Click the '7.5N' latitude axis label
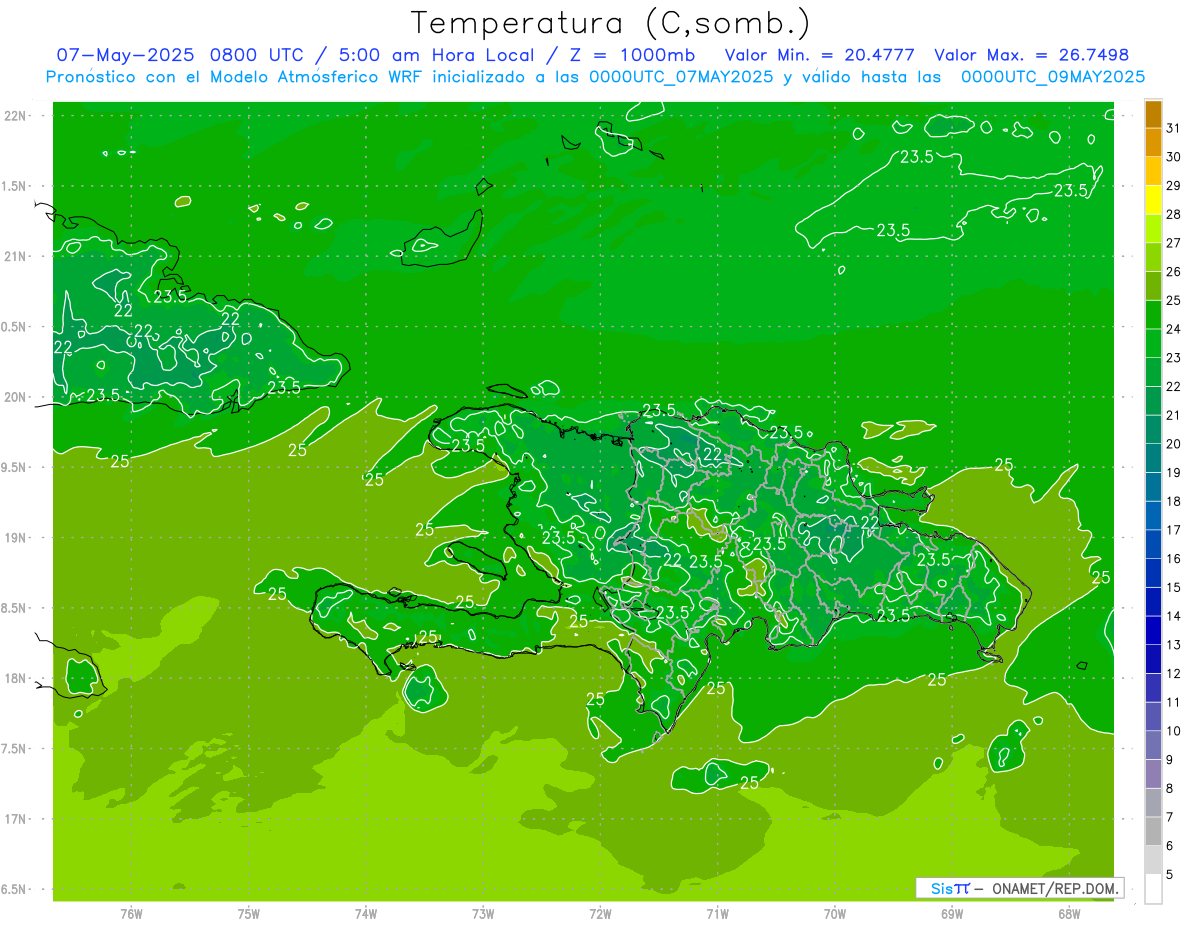 pyautogui.click(x=15, y=749)
